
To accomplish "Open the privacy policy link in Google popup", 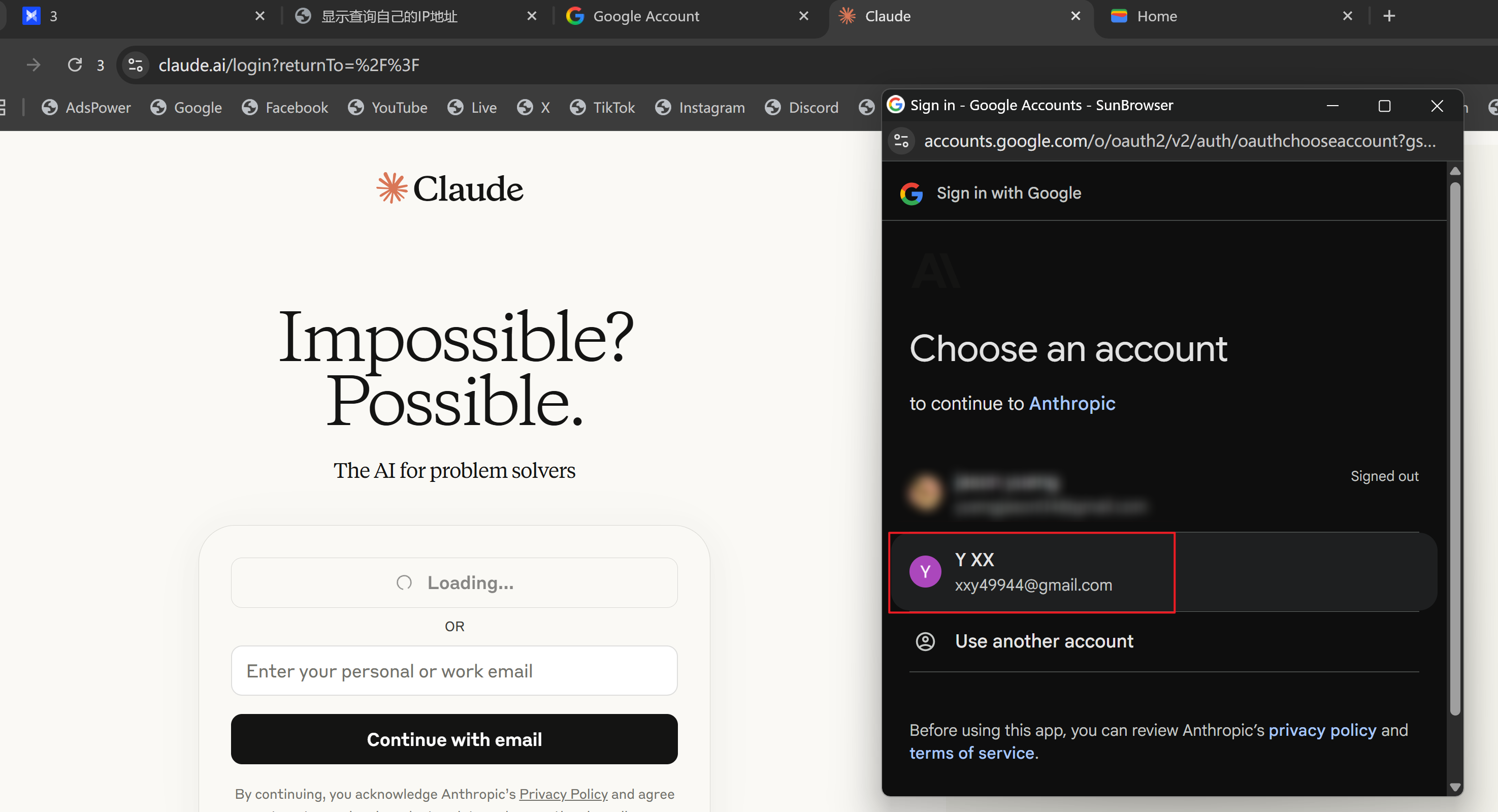I will tap(1322, 730).
